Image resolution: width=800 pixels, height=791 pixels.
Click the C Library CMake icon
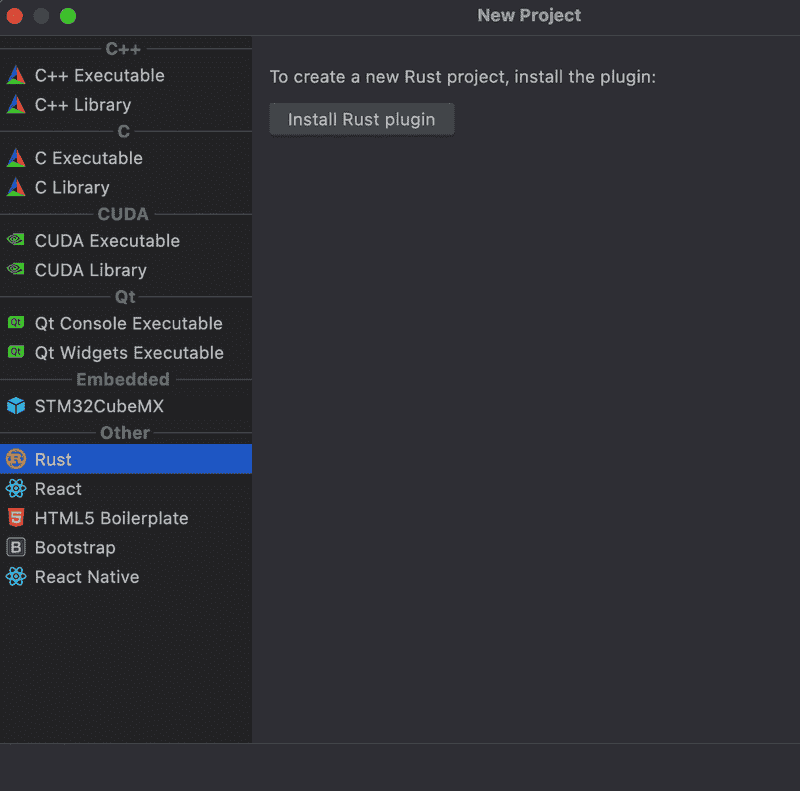click(16, 187)
